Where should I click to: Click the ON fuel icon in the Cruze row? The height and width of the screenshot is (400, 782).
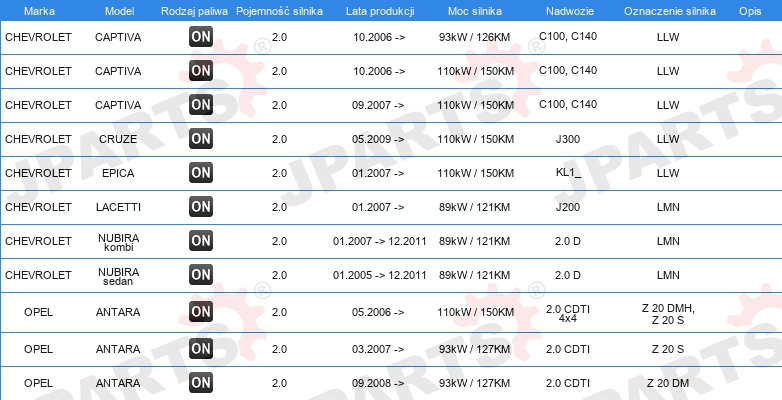[201, 138]
